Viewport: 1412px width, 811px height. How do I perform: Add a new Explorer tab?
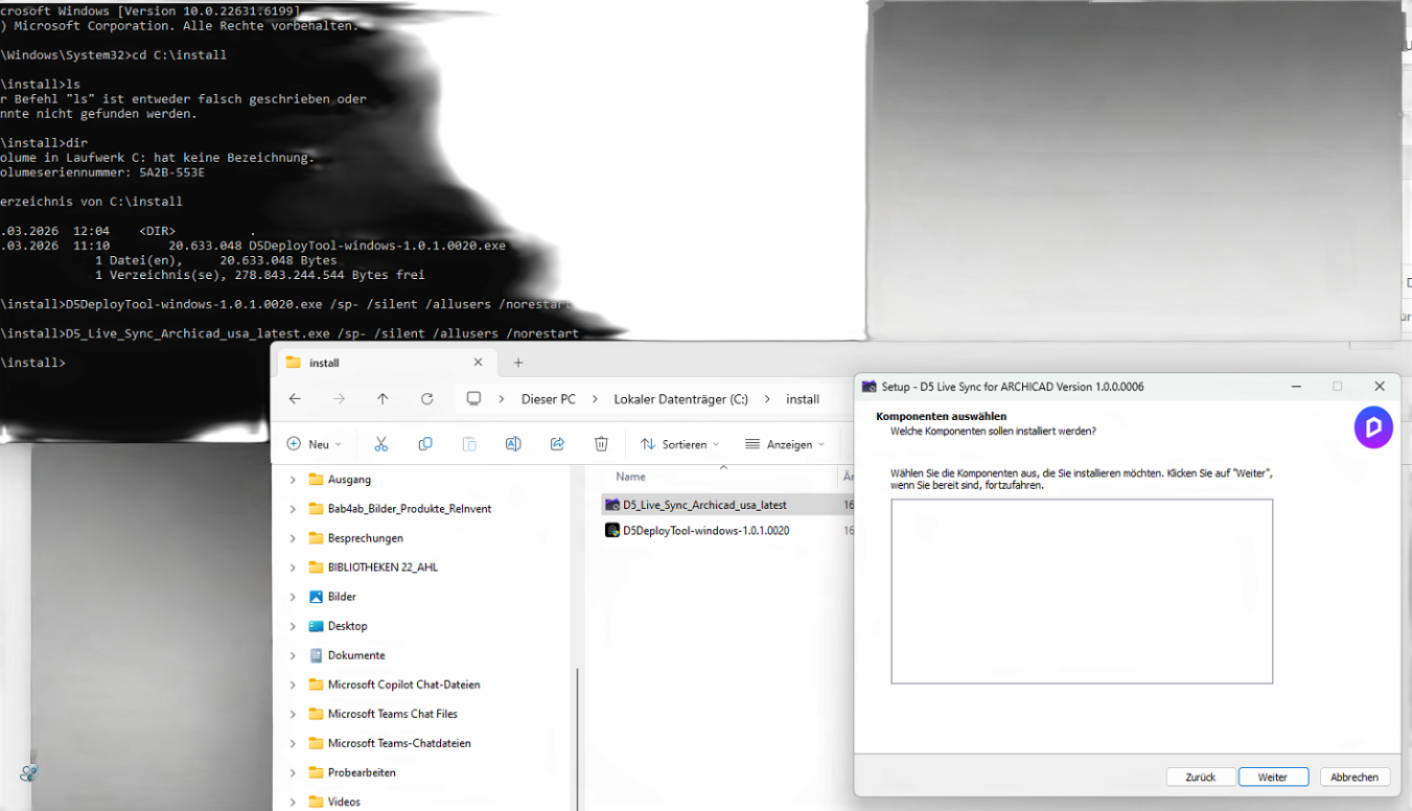(x=518, y=363)
